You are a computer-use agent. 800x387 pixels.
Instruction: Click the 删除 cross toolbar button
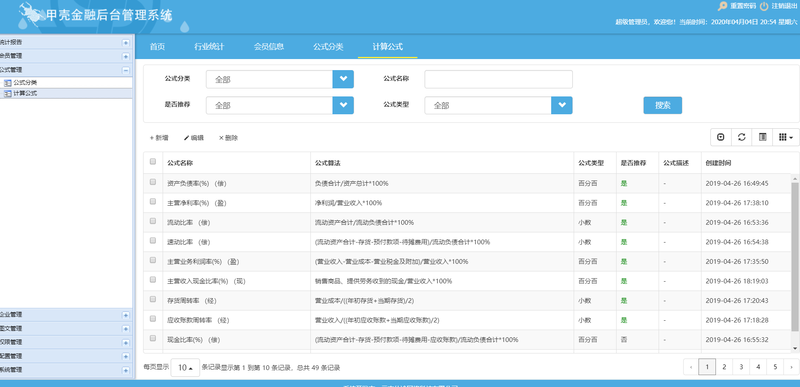228,138
